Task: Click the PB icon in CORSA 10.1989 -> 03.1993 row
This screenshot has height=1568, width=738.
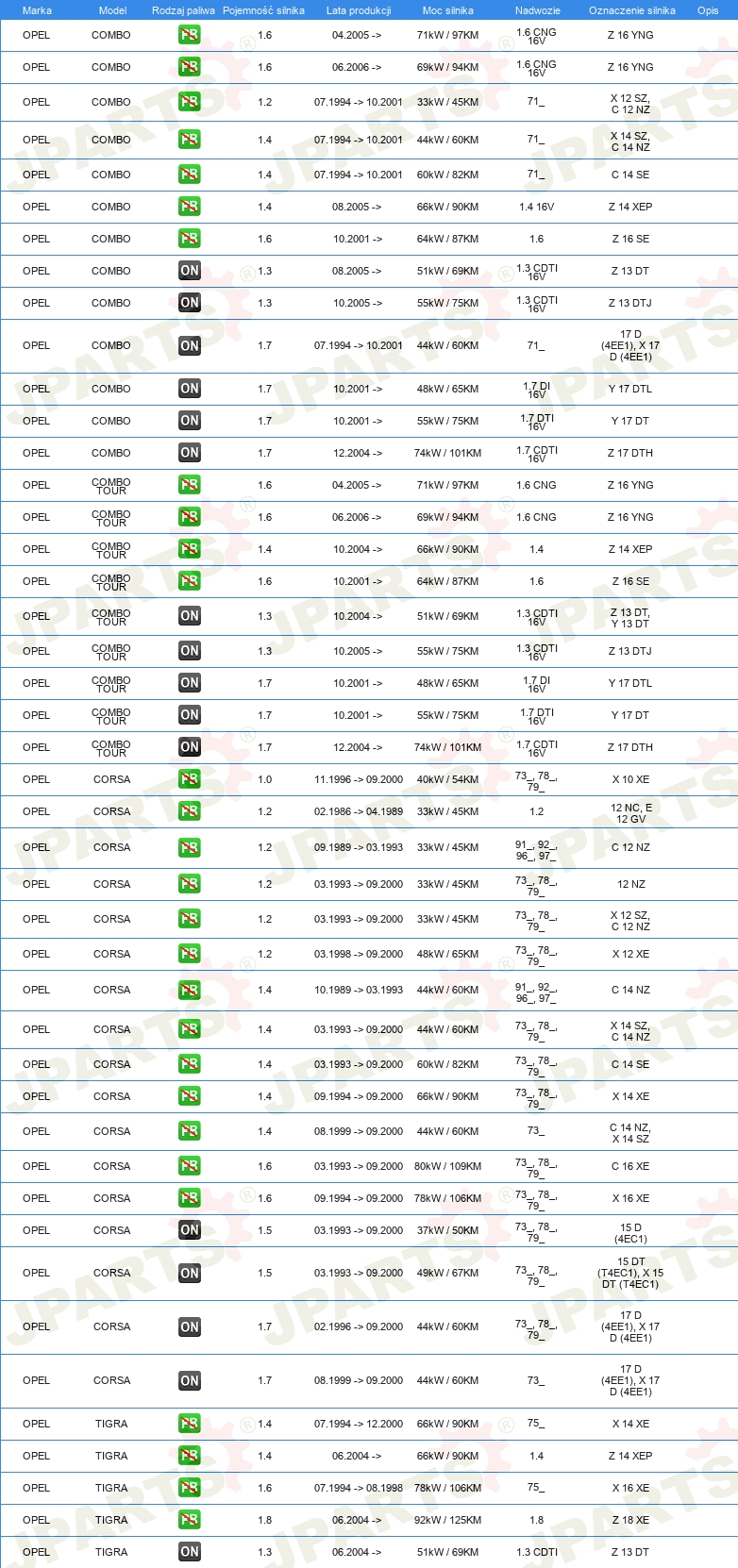Action: (x=190, y=990)
